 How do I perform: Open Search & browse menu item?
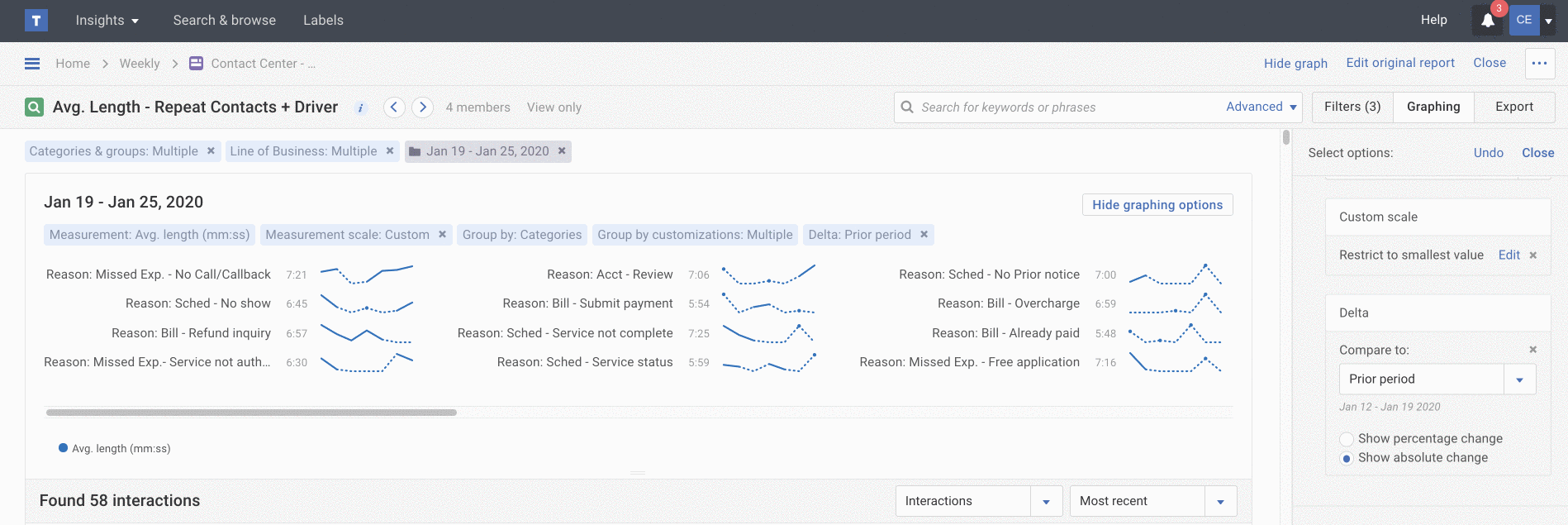(x=224, y=21)
